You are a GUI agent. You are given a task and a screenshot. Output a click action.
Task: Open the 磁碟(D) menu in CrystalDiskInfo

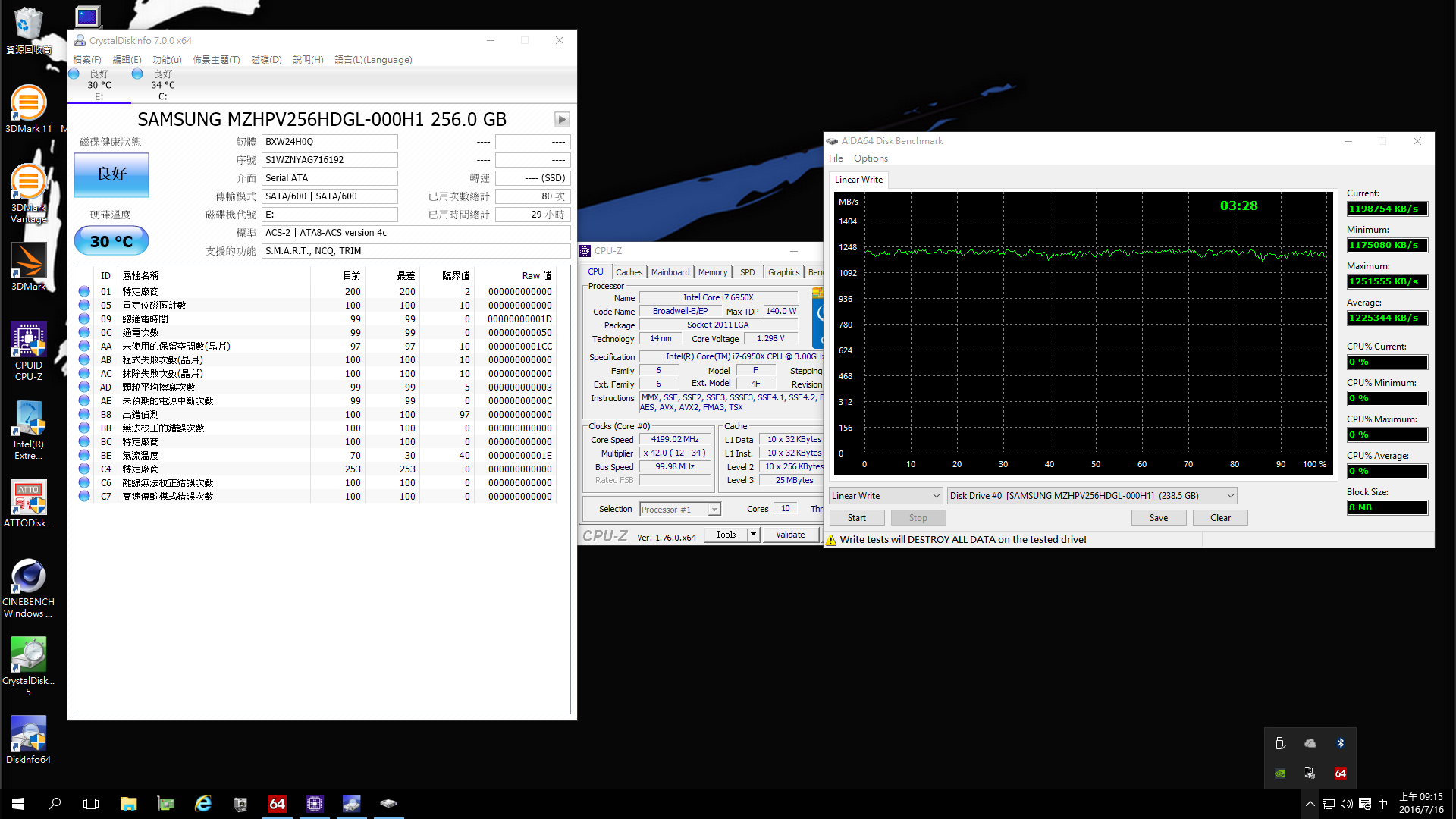click(x=266, y=60)
